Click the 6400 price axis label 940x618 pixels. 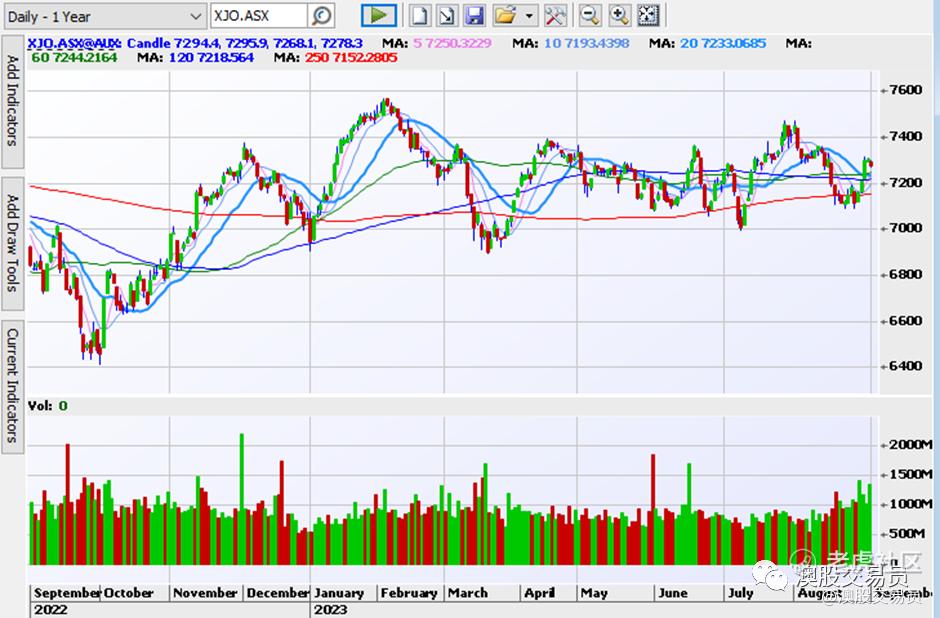905,366
